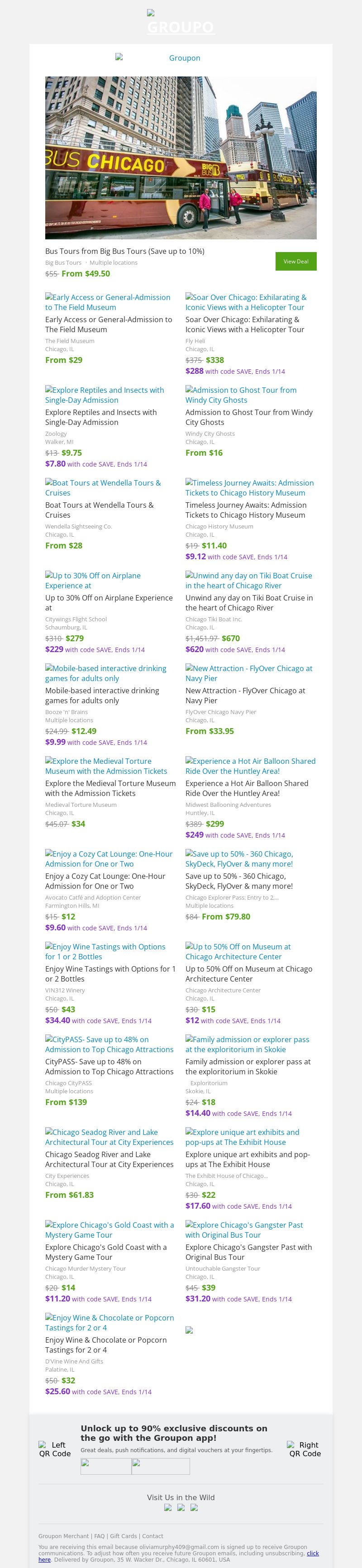Open the CityPASS Chicago Attractions deal link
The image size is (362, 1568).
pos(110,1044)
